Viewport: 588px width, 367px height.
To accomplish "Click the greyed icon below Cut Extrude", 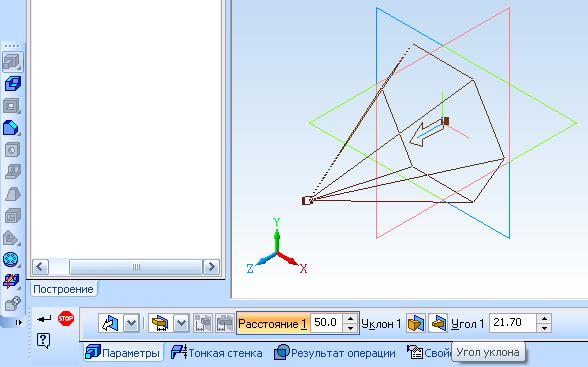I will coord(12,106).
